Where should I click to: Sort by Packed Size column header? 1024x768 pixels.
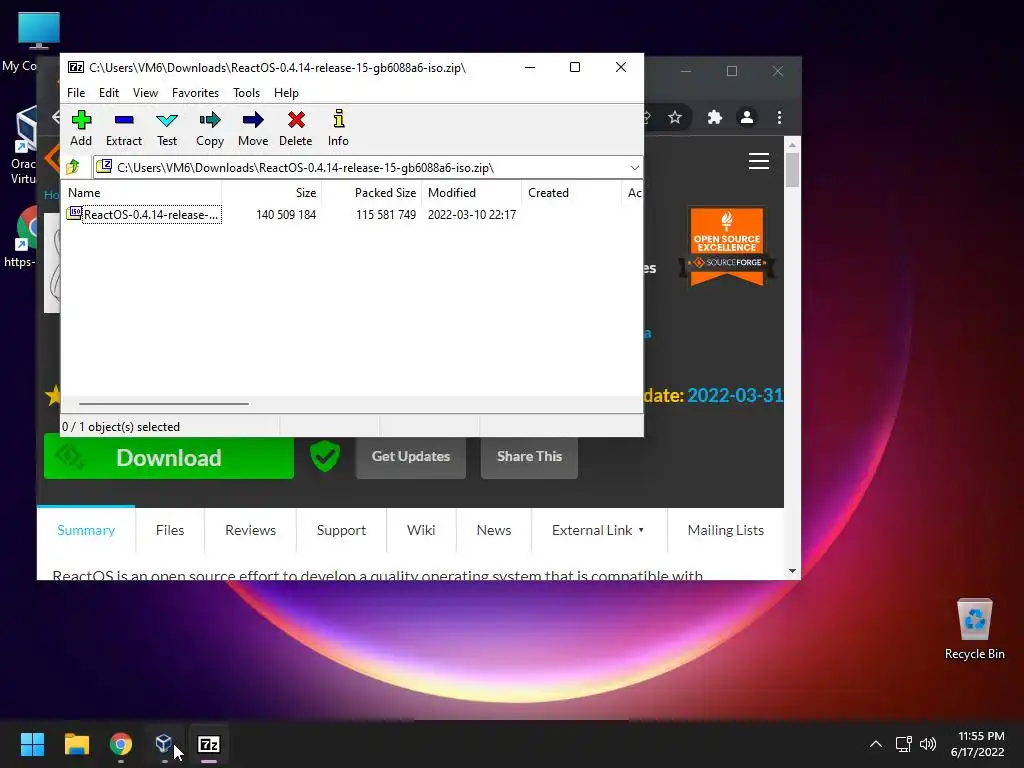coord(372,193)
